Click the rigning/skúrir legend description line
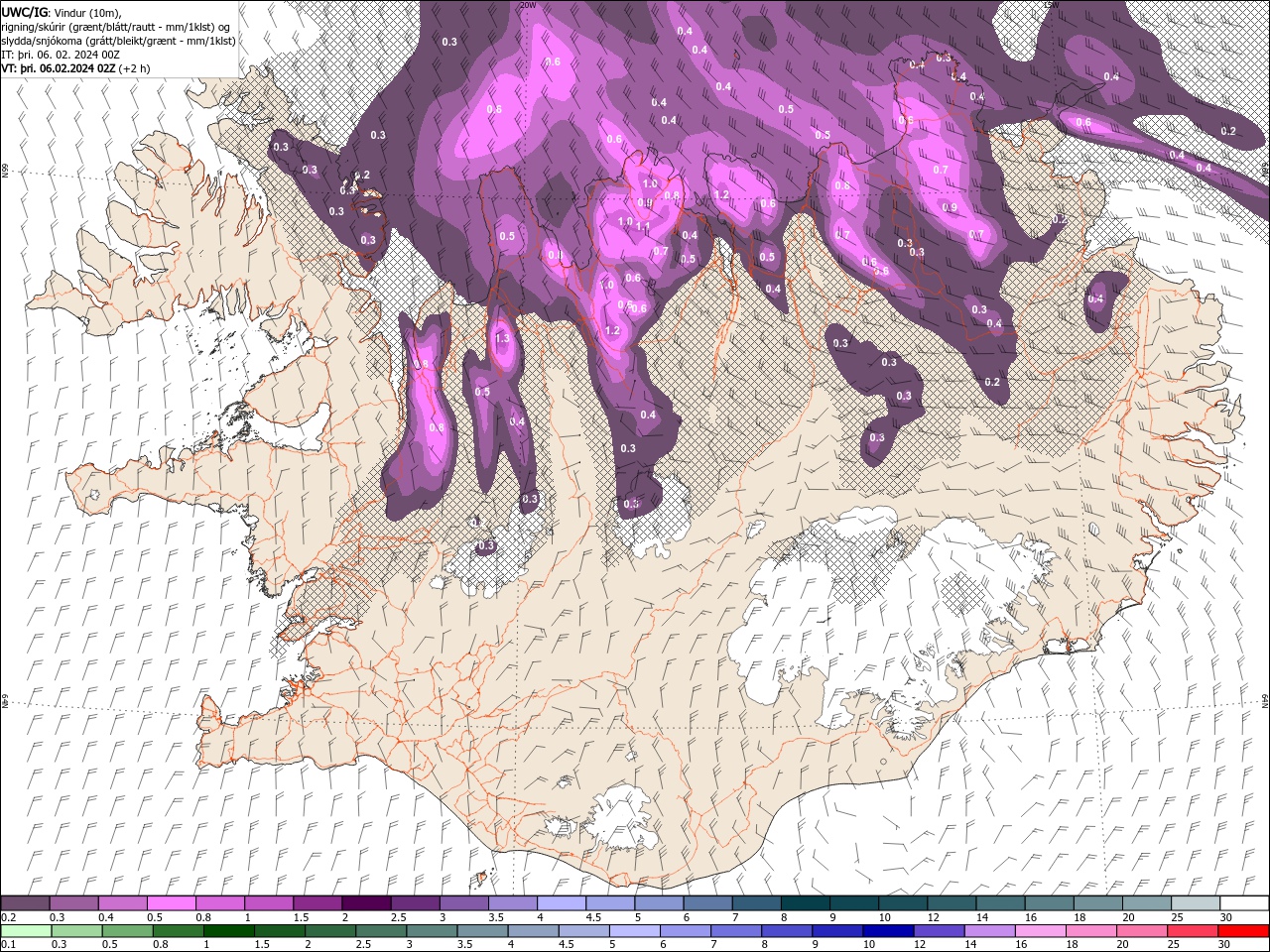 point(118,27)
